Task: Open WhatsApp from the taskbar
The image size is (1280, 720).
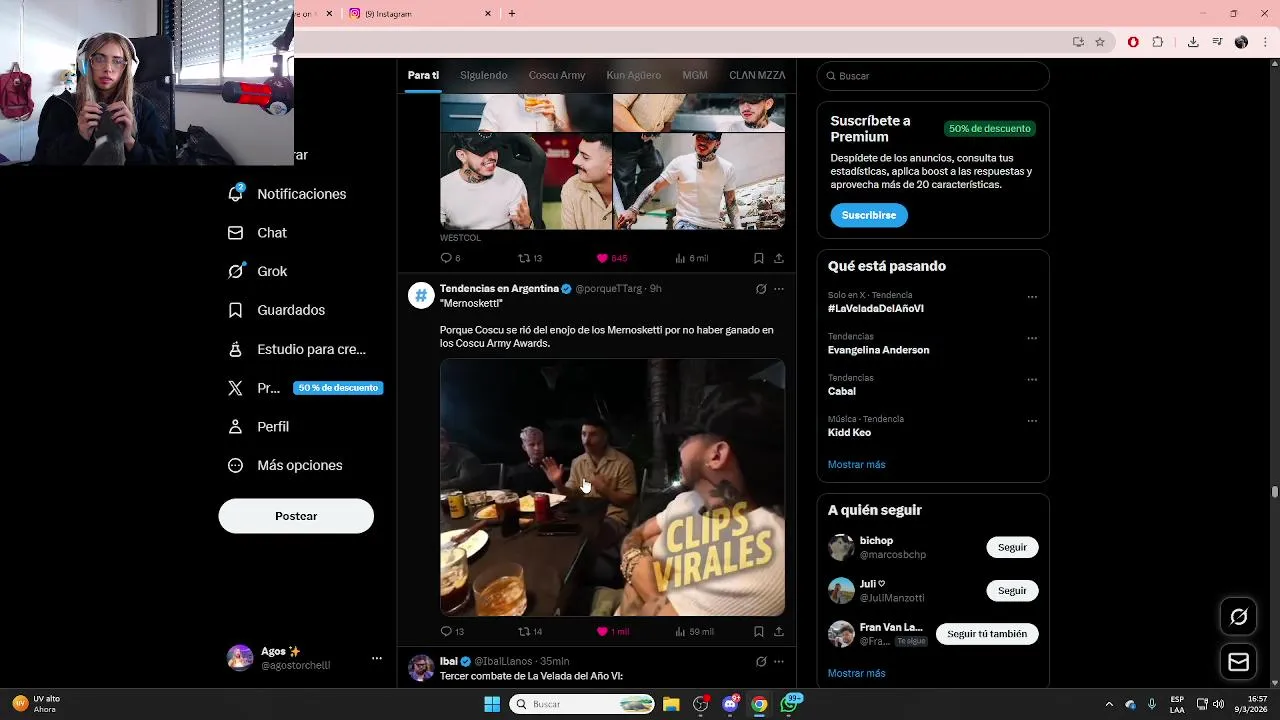Action: coord(790,704)
